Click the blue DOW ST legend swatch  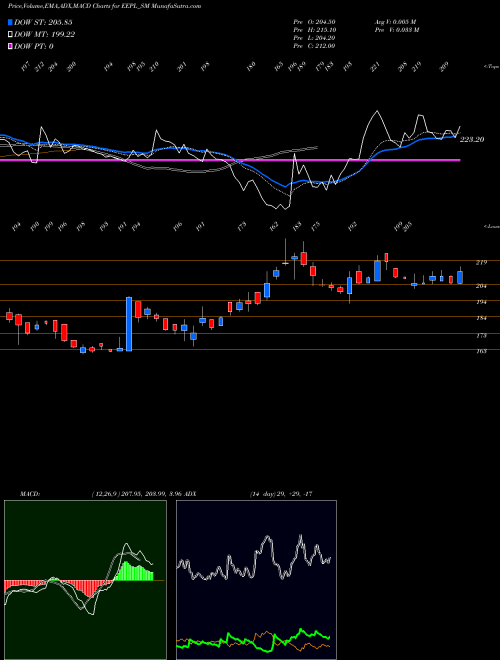pyautogui.click(x=10, y=22)
